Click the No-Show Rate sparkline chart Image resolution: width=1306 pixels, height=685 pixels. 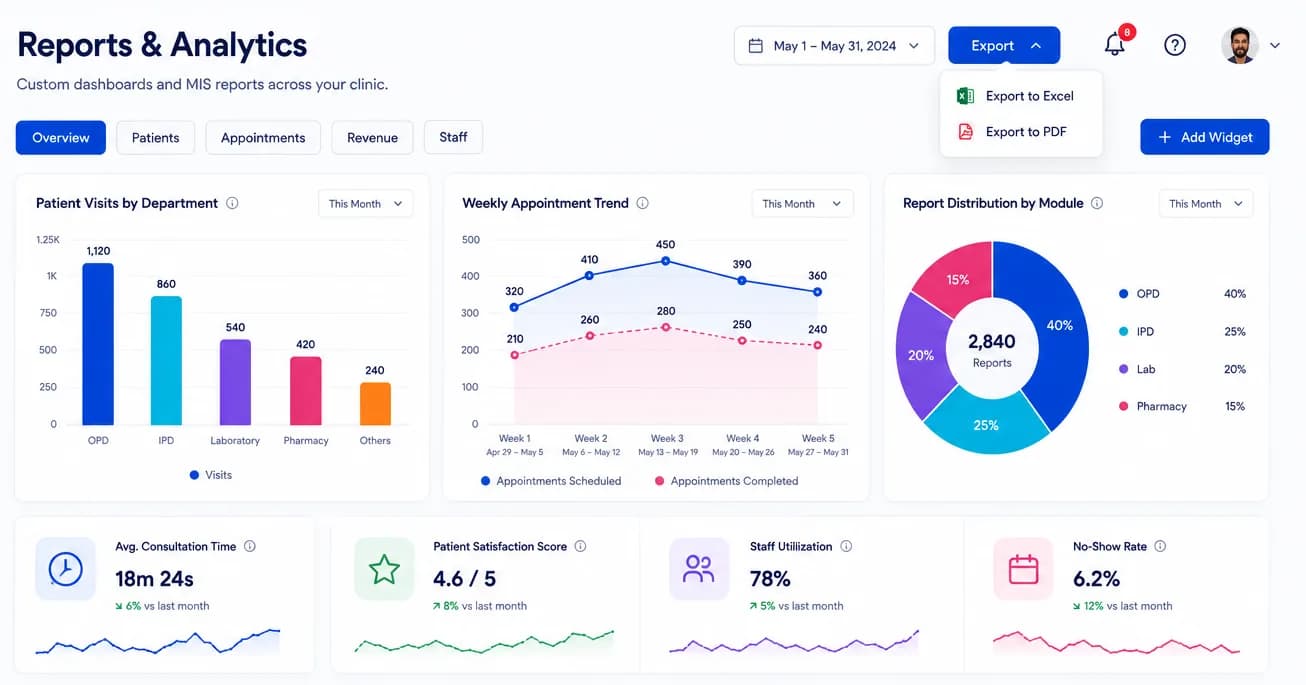[1116, 642]
